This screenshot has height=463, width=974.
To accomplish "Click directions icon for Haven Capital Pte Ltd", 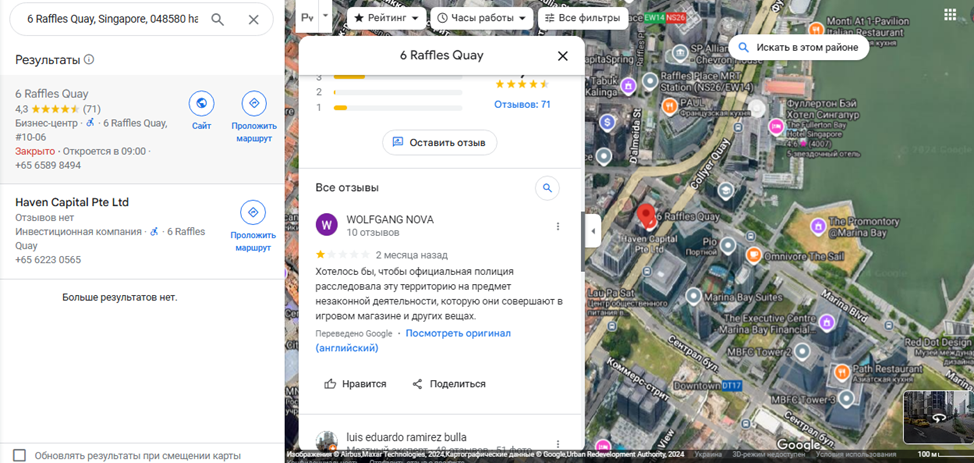I will (253, 213).
